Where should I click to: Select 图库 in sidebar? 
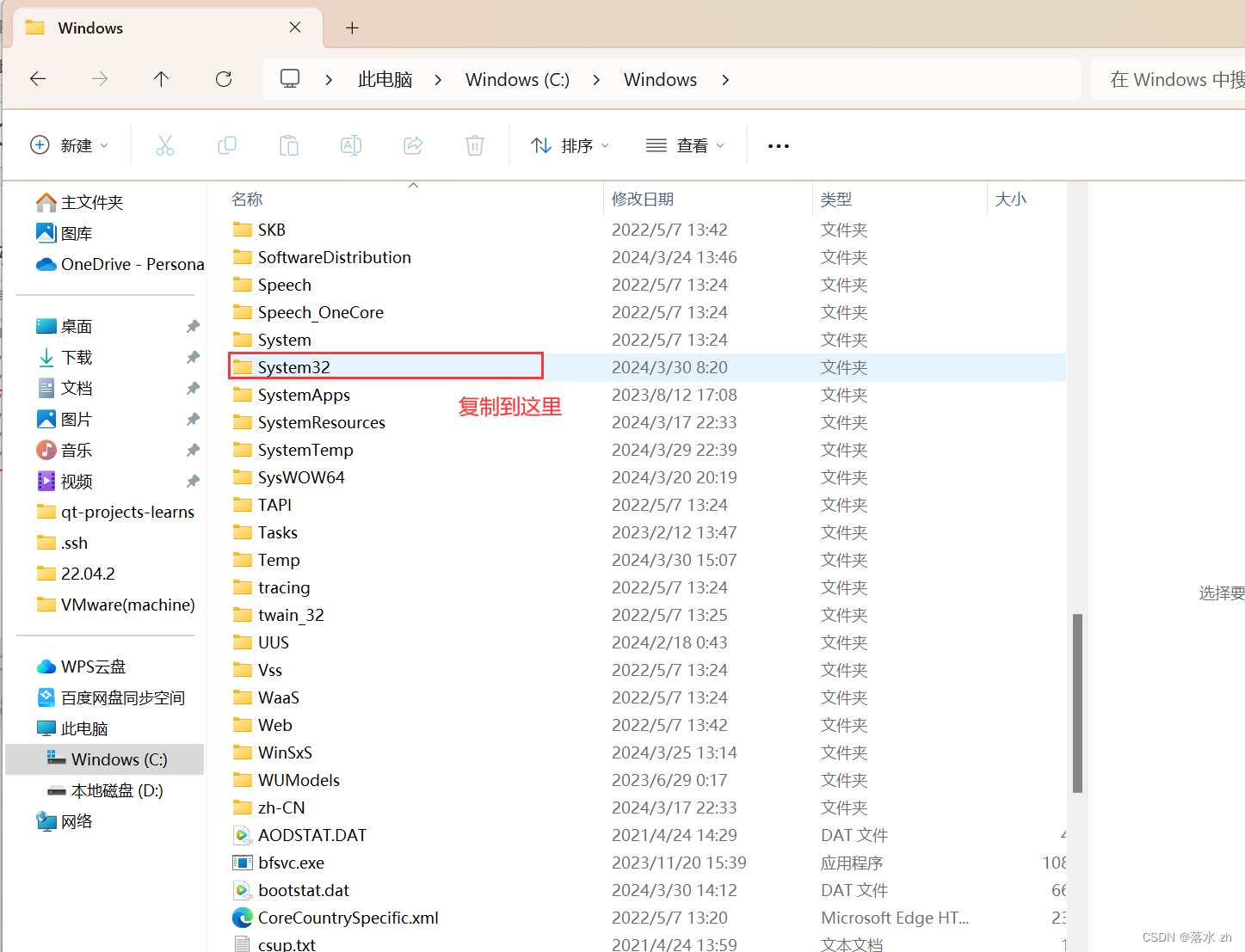(65, 233)
